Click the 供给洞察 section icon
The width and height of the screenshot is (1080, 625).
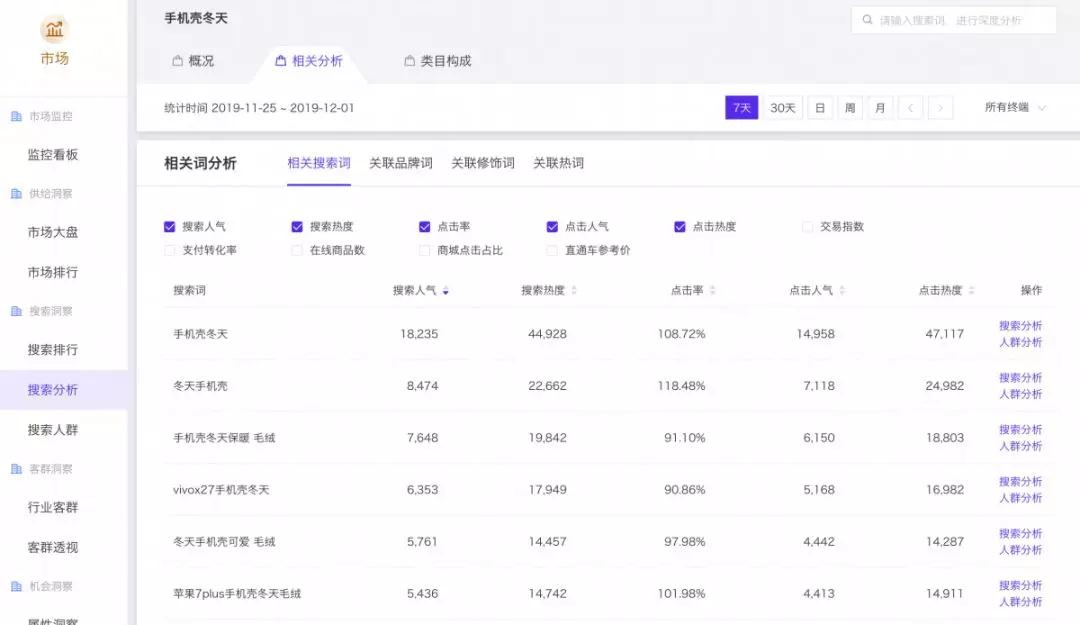(17, 194)
